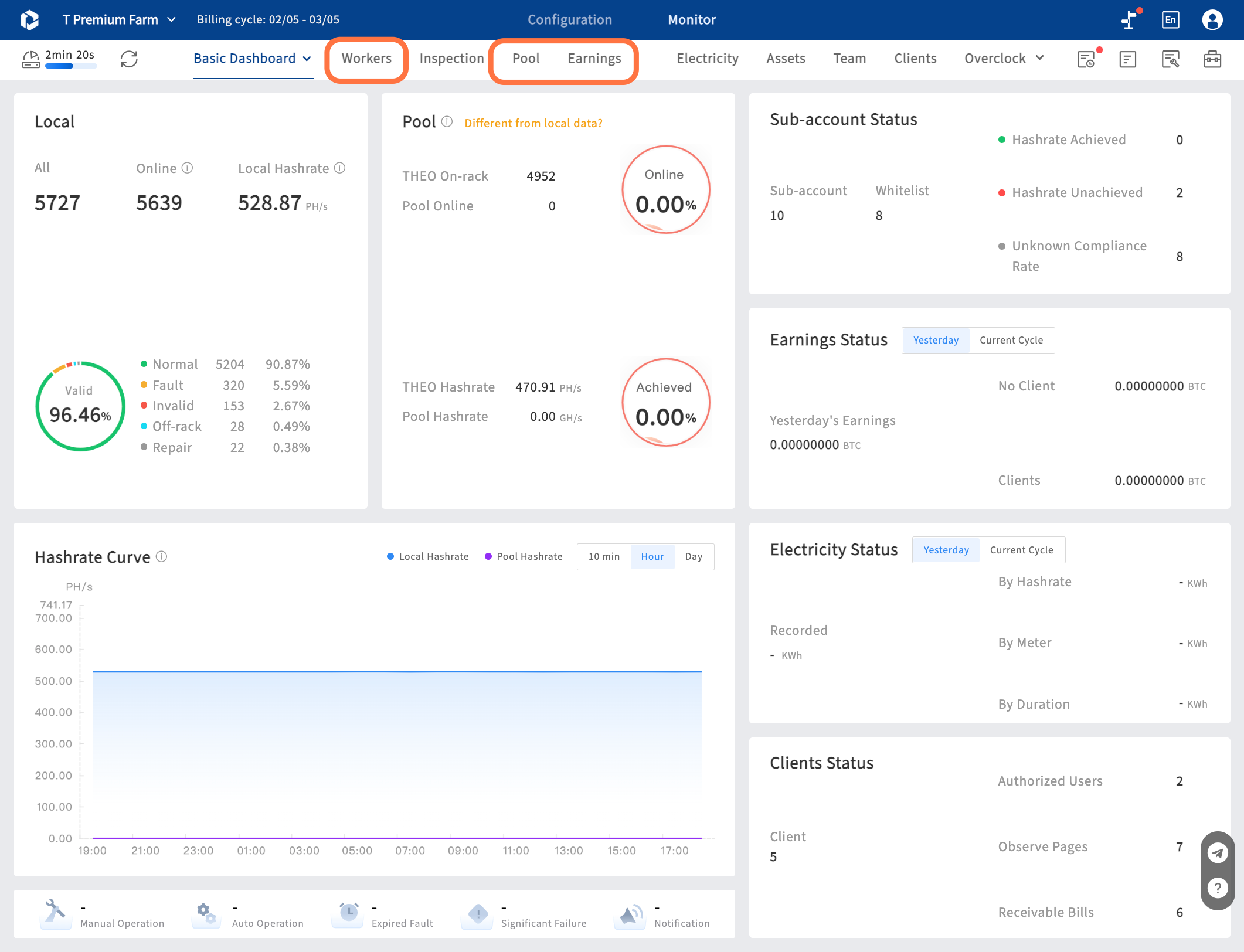Open the search report icon

(x=1170, y=59)
